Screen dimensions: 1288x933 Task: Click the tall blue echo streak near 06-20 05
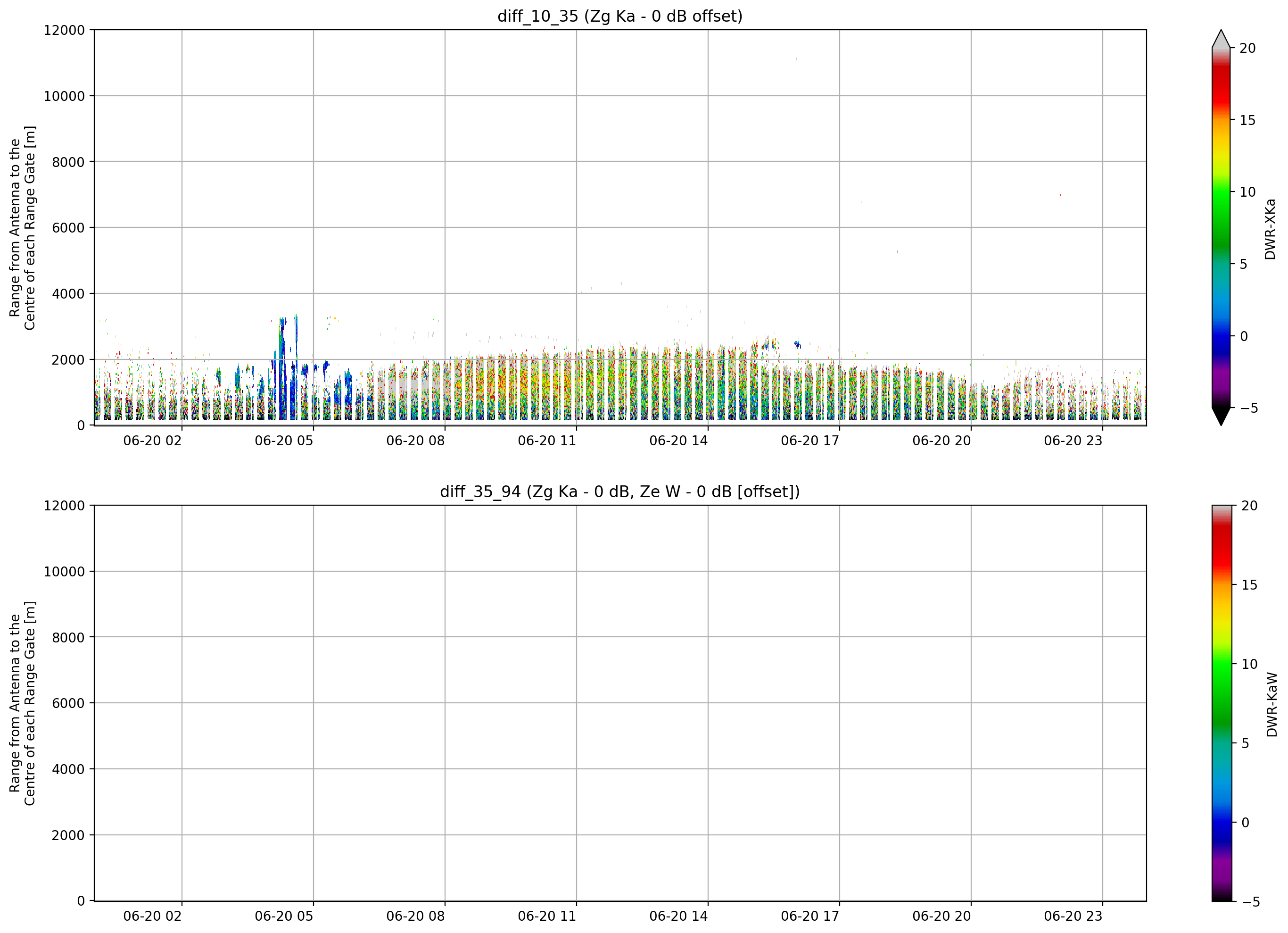coord(282,368)
